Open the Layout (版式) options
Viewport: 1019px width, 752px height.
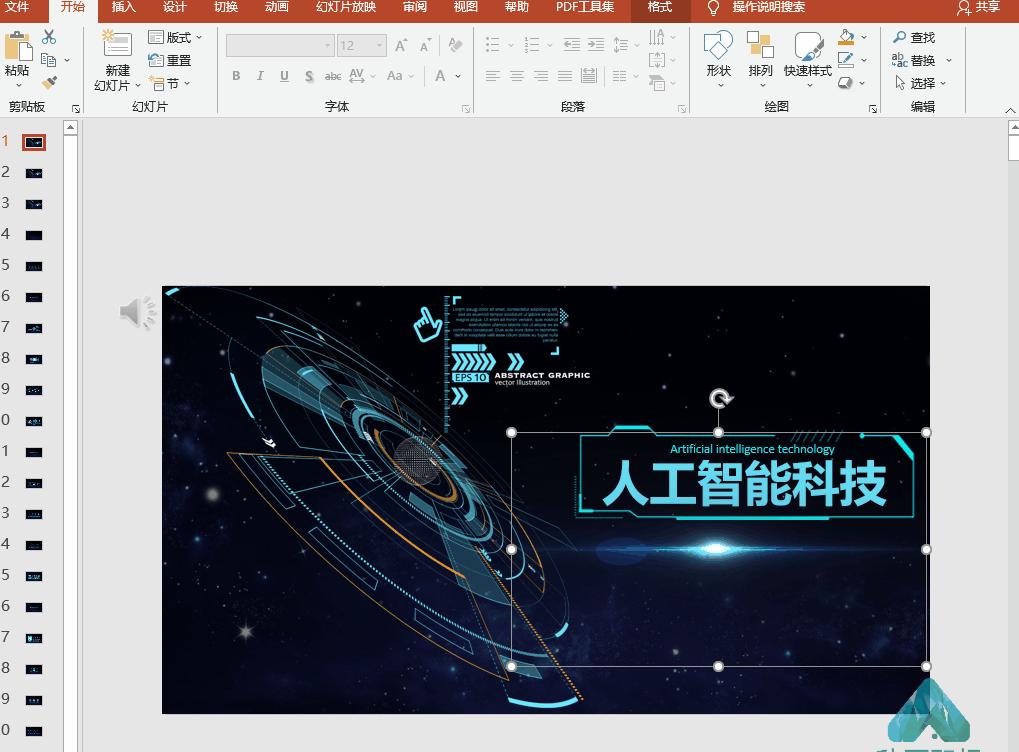[176, 36]
